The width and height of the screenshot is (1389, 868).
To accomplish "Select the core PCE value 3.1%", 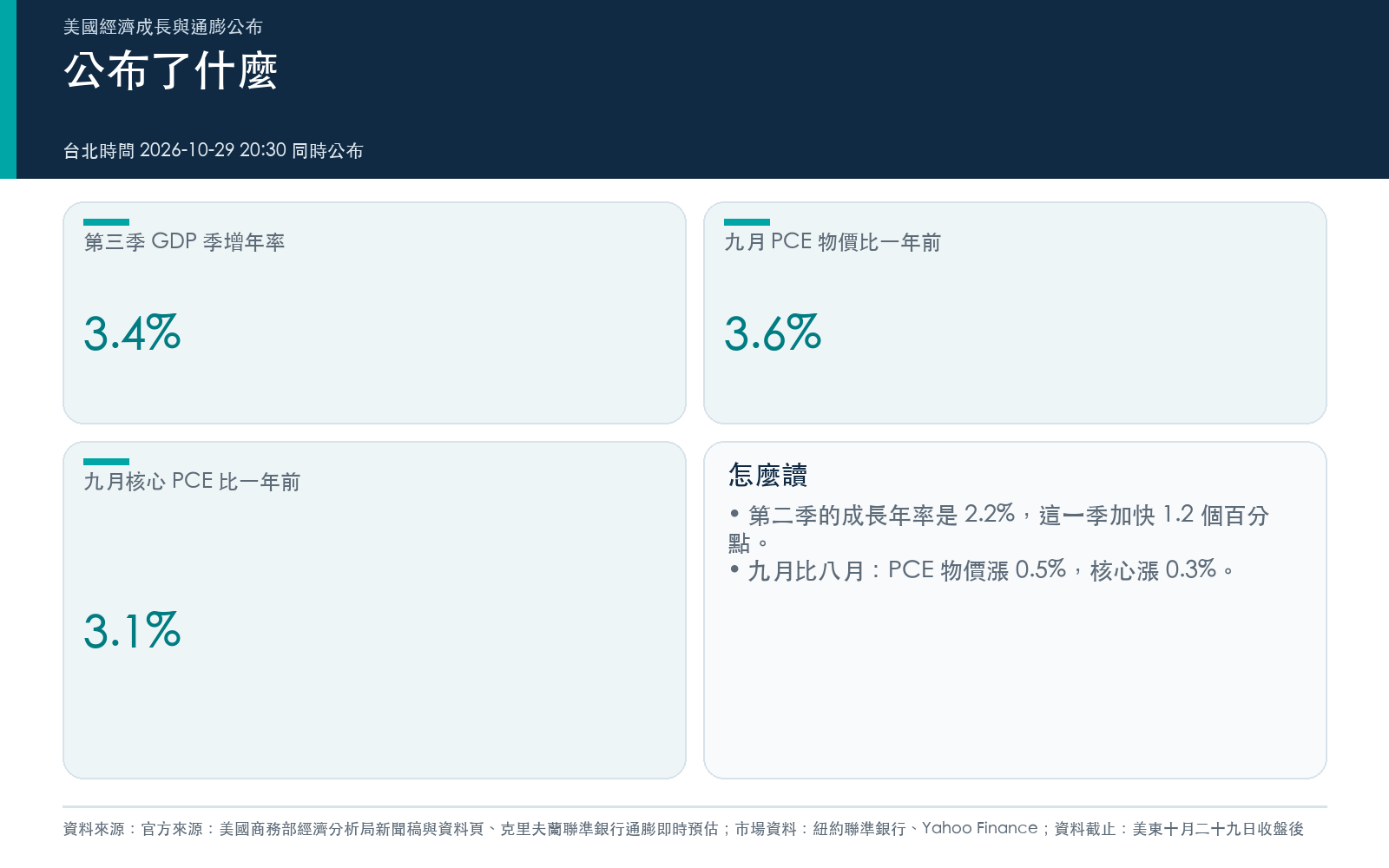I will [x=132, y=631].
